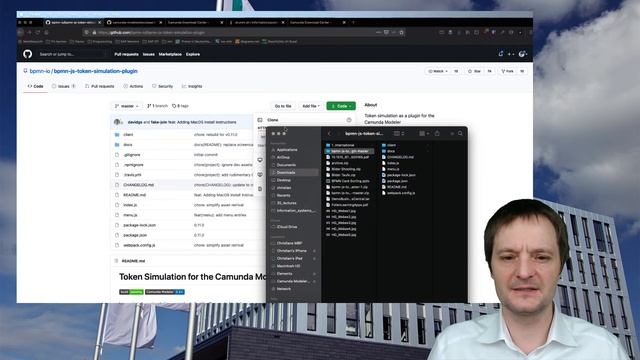Open Marketplace in GitHub header
Viewport: 640px width, 360px height.
(x=170, y=54)
